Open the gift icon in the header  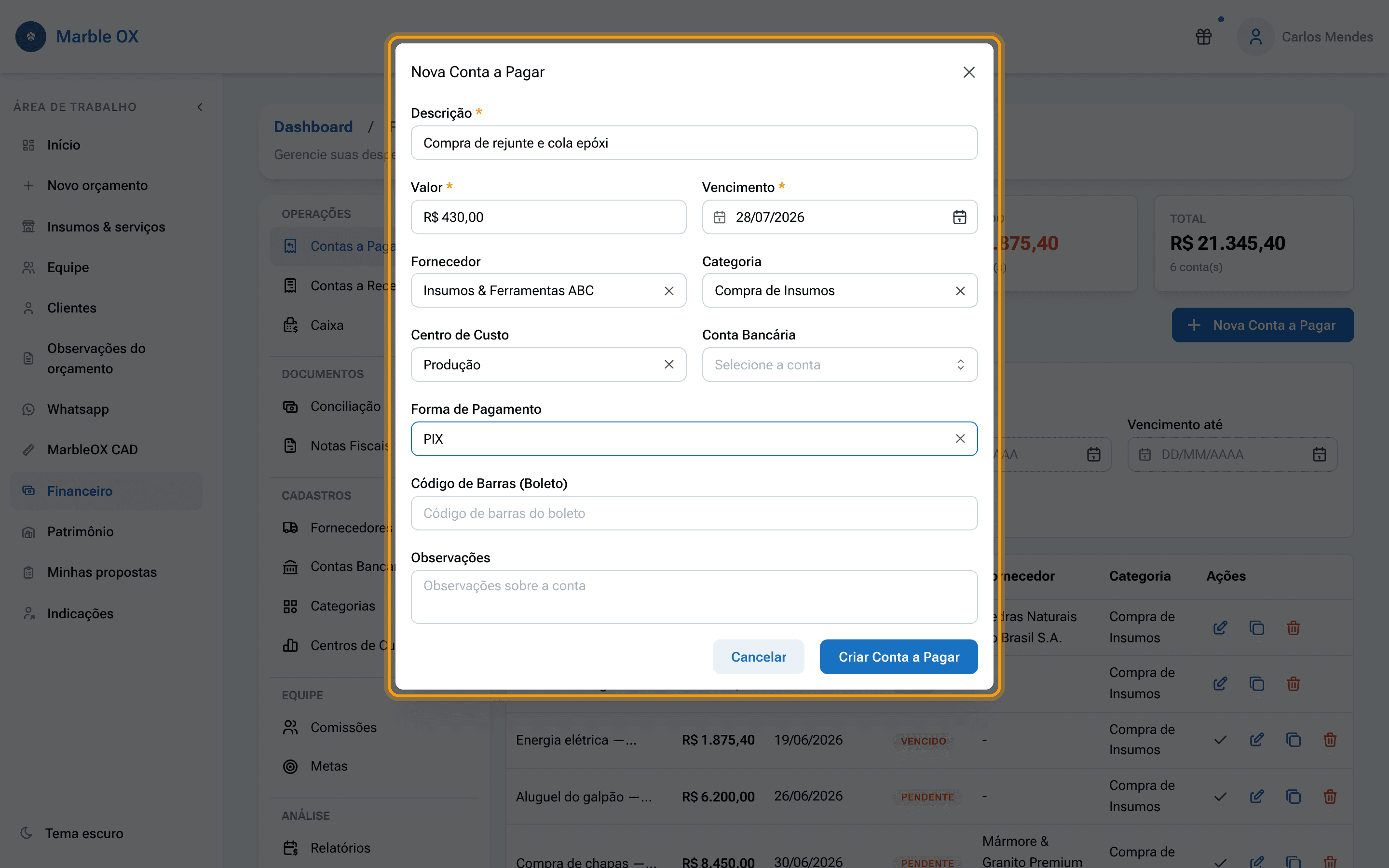[1204, 37]
